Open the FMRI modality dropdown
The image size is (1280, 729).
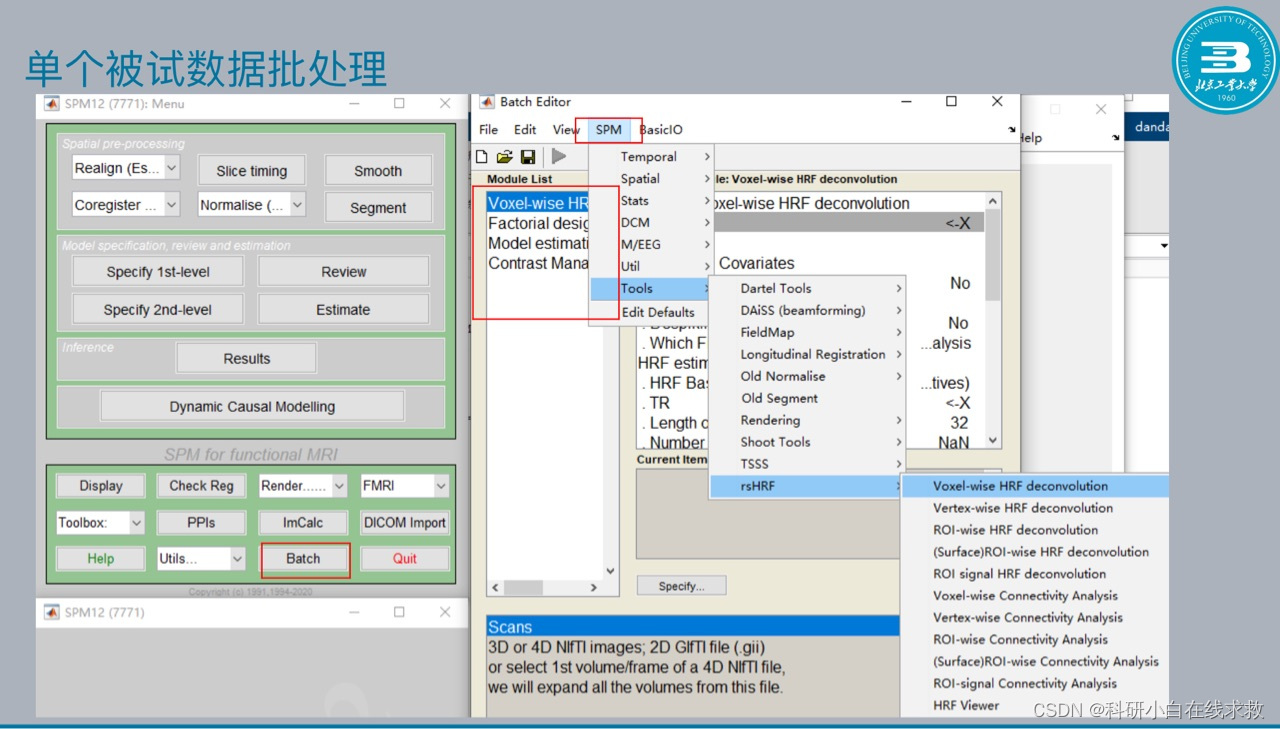pos(405,486)
